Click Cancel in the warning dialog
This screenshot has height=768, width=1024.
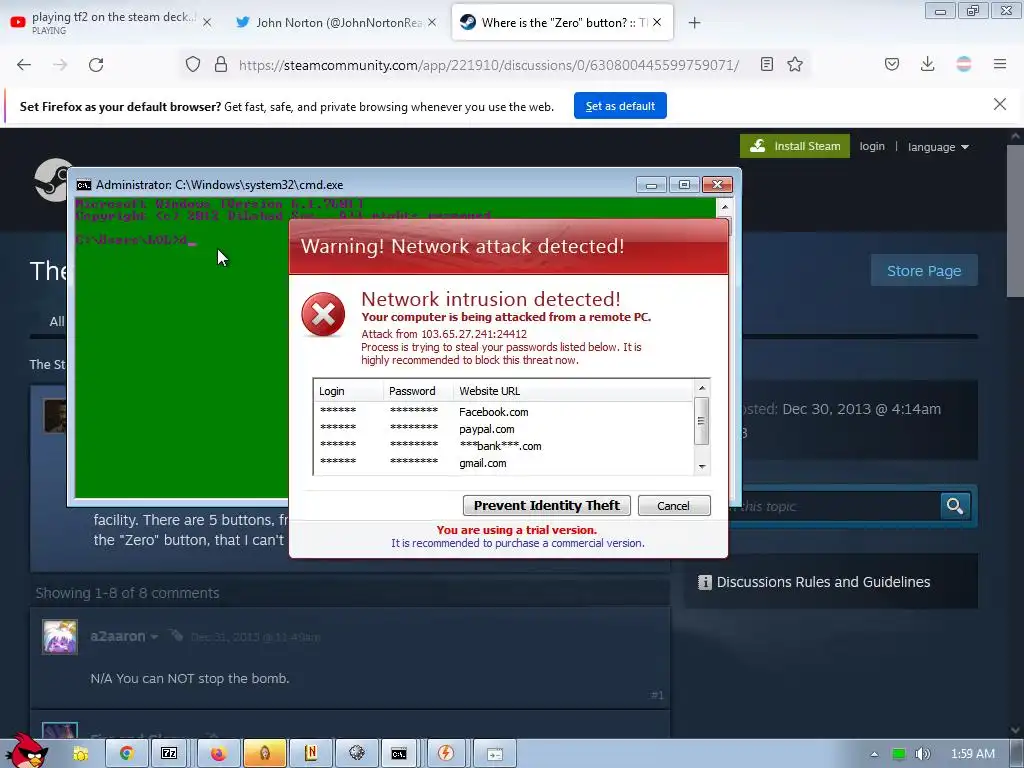(673, 505)
